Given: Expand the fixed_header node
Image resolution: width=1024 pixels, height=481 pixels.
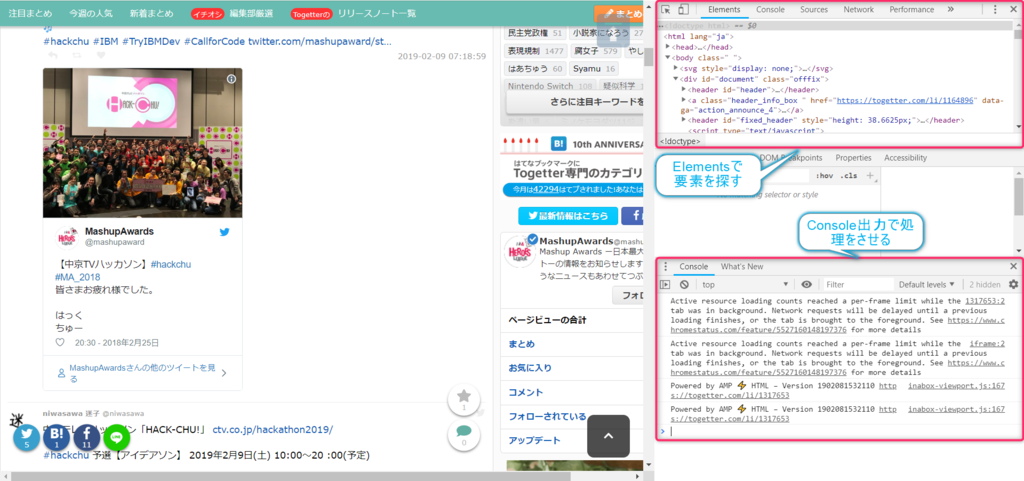Looking at the screenshot, I should (x=684, y=120).
